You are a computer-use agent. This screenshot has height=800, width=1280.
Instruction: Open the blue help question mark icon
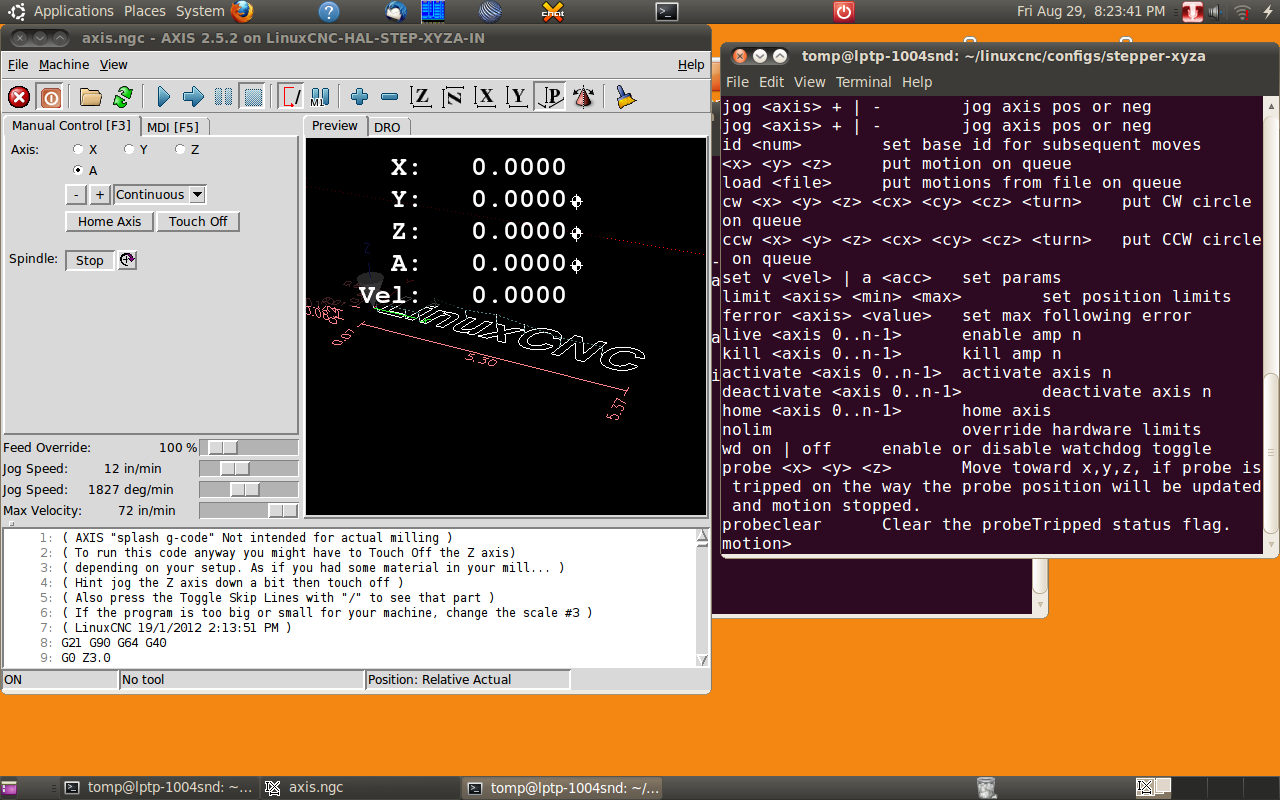[329, 12]
